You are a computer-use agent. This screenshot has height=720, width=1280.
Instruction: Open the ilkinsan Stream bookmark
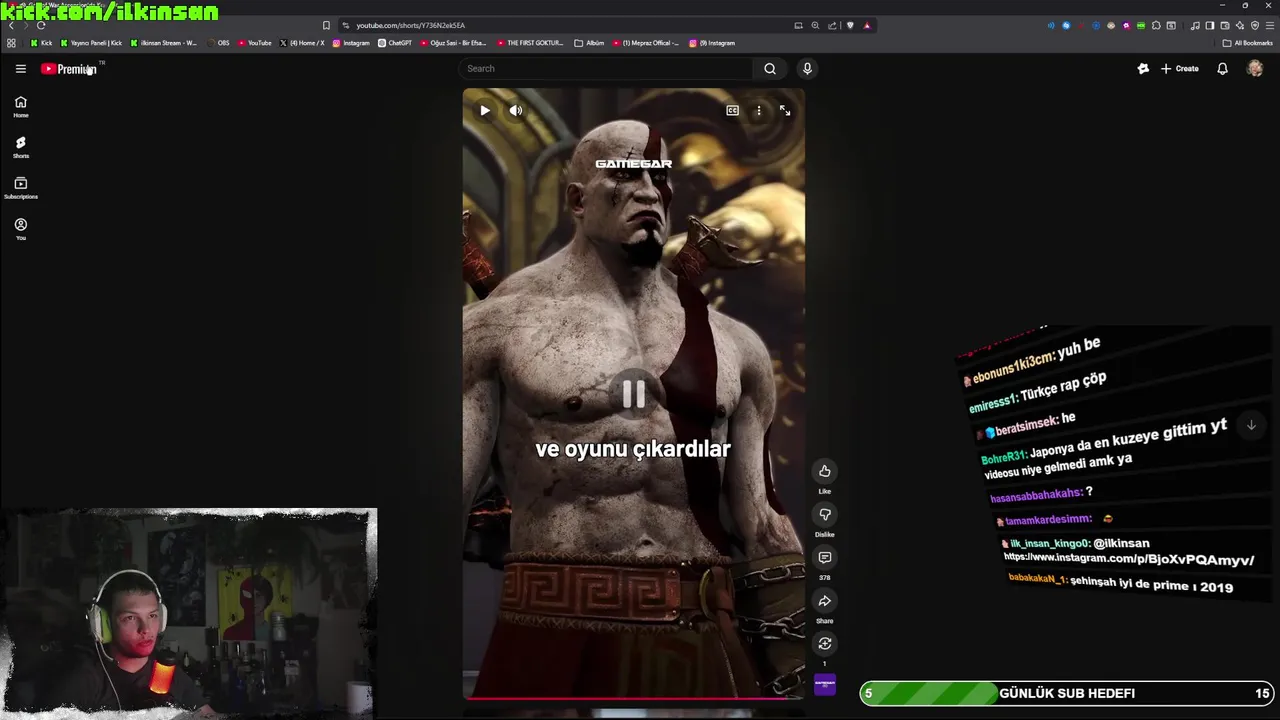164,43
